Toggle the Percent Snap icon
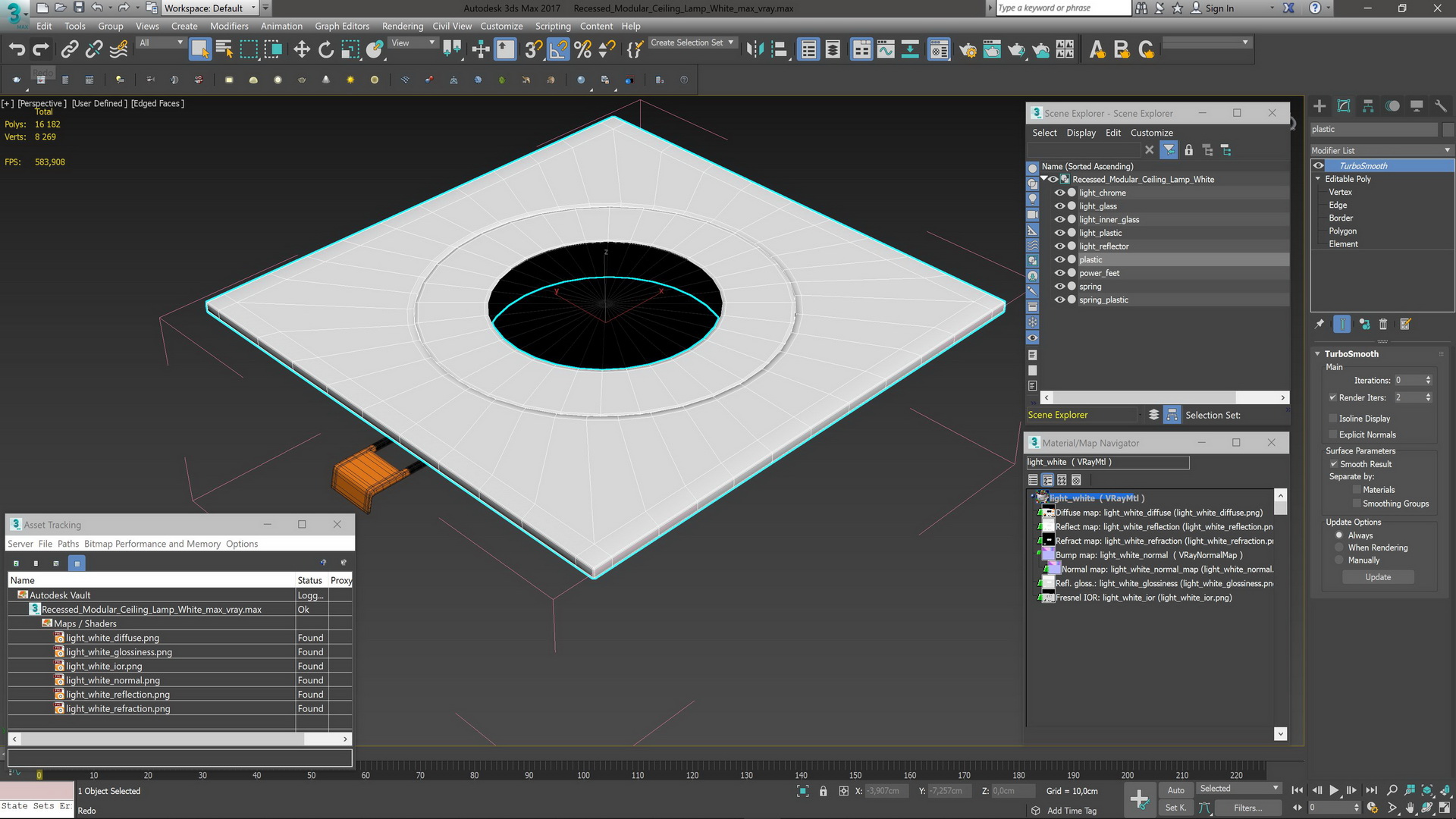1456x819 pixels. coord(582,50)
